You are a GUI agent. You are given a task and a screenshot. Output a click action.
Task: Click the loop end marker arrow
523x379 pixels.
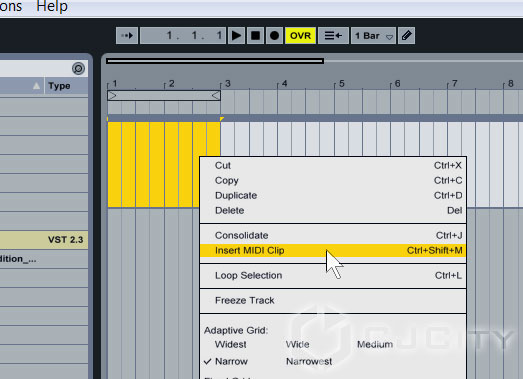point(216,96)
